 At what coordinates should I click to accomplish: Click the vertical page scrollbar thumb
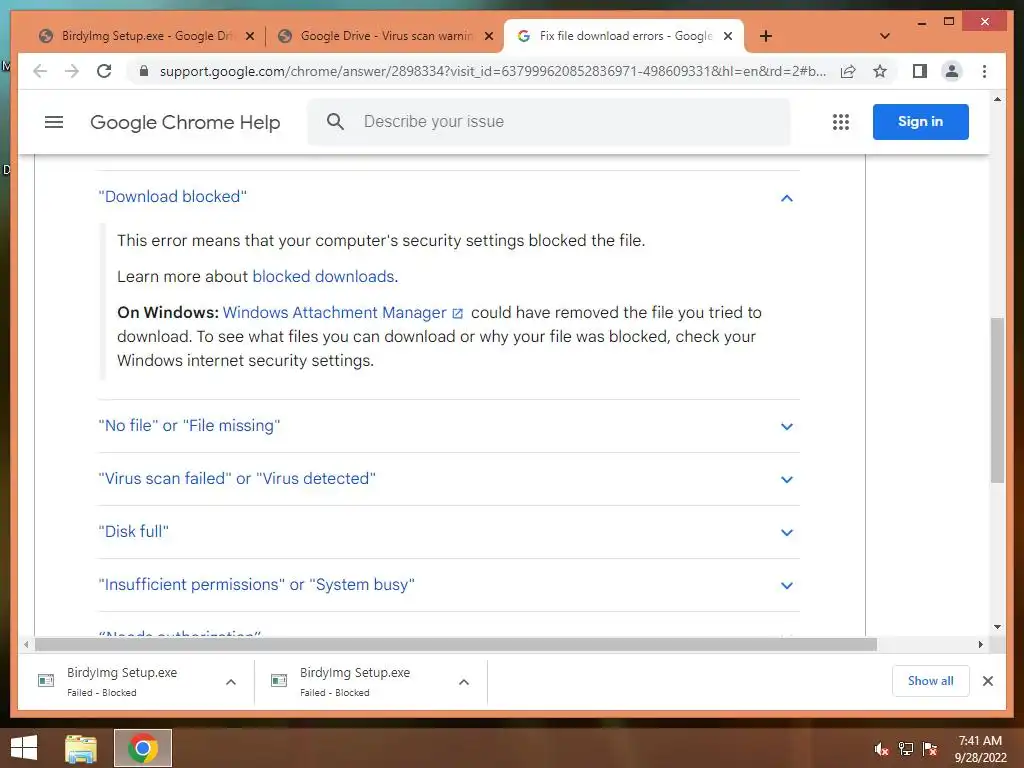coord(997,400)
